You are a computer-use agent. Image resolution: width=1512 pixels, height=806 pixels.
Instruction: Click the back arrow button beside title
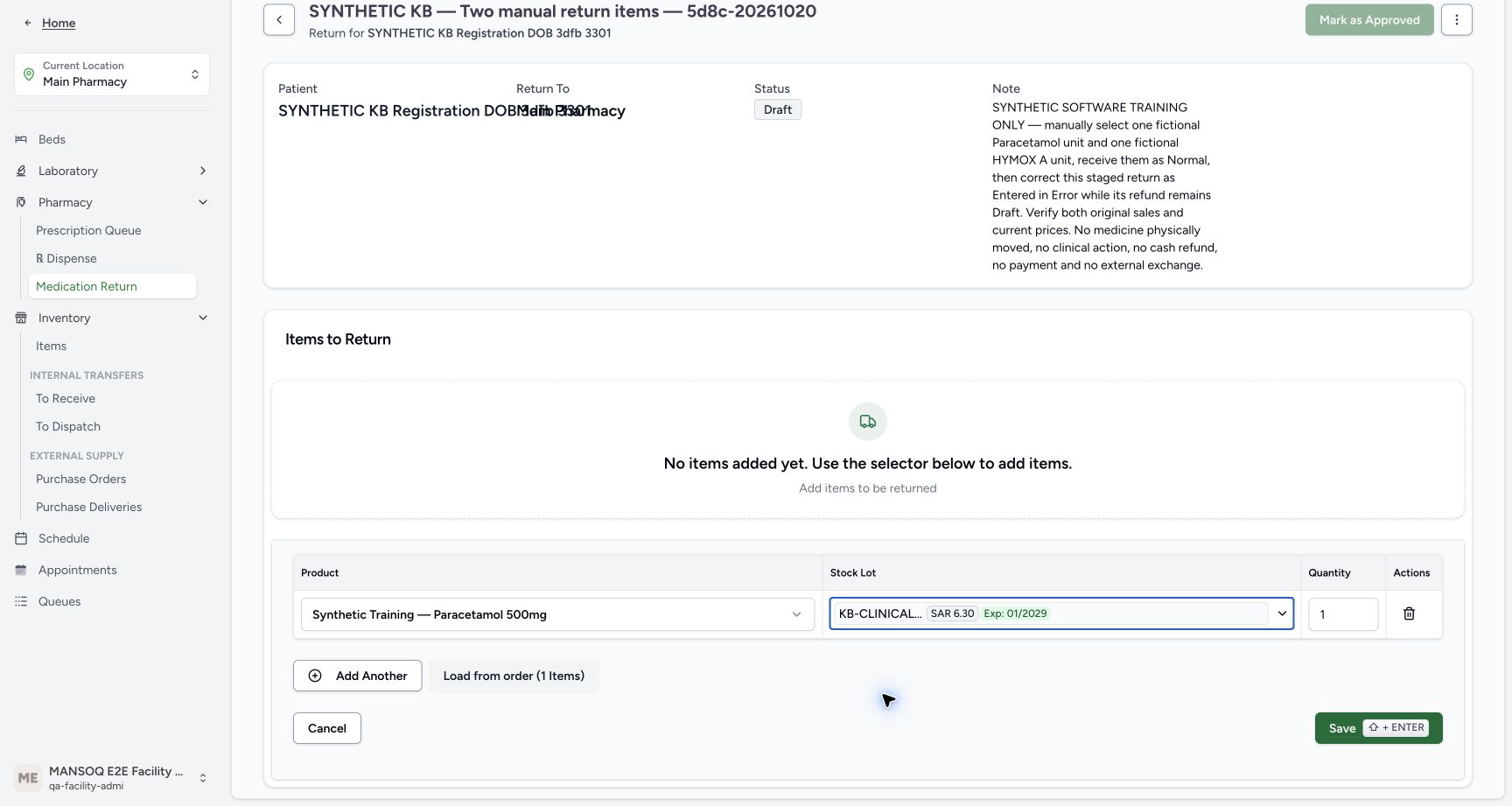point(279,19)
